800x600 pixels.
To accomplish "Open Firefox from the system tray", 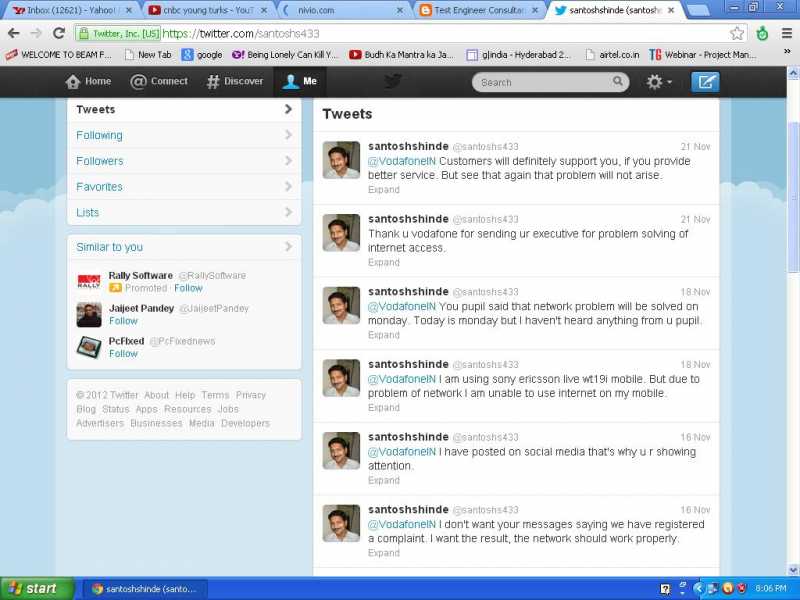I will point(728,587).
